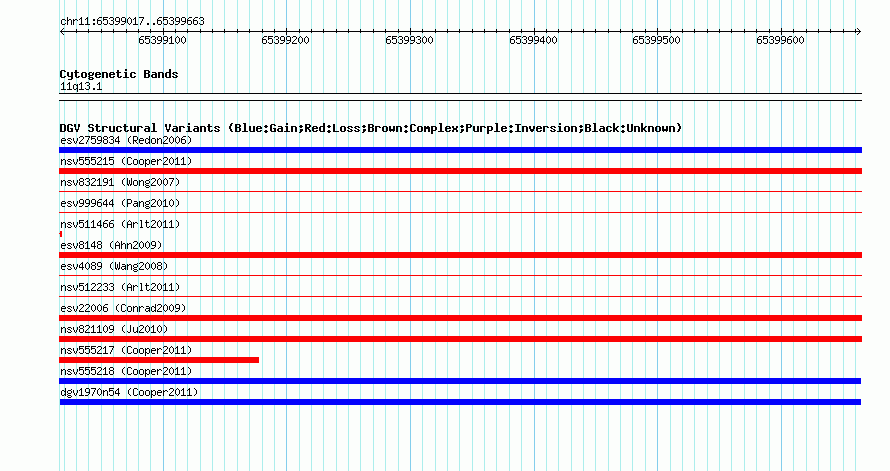Viewport: 890px width, 471px height.
Task: Open the esv999644 (Pang2010) variant
Action: [x=120, y=203]
